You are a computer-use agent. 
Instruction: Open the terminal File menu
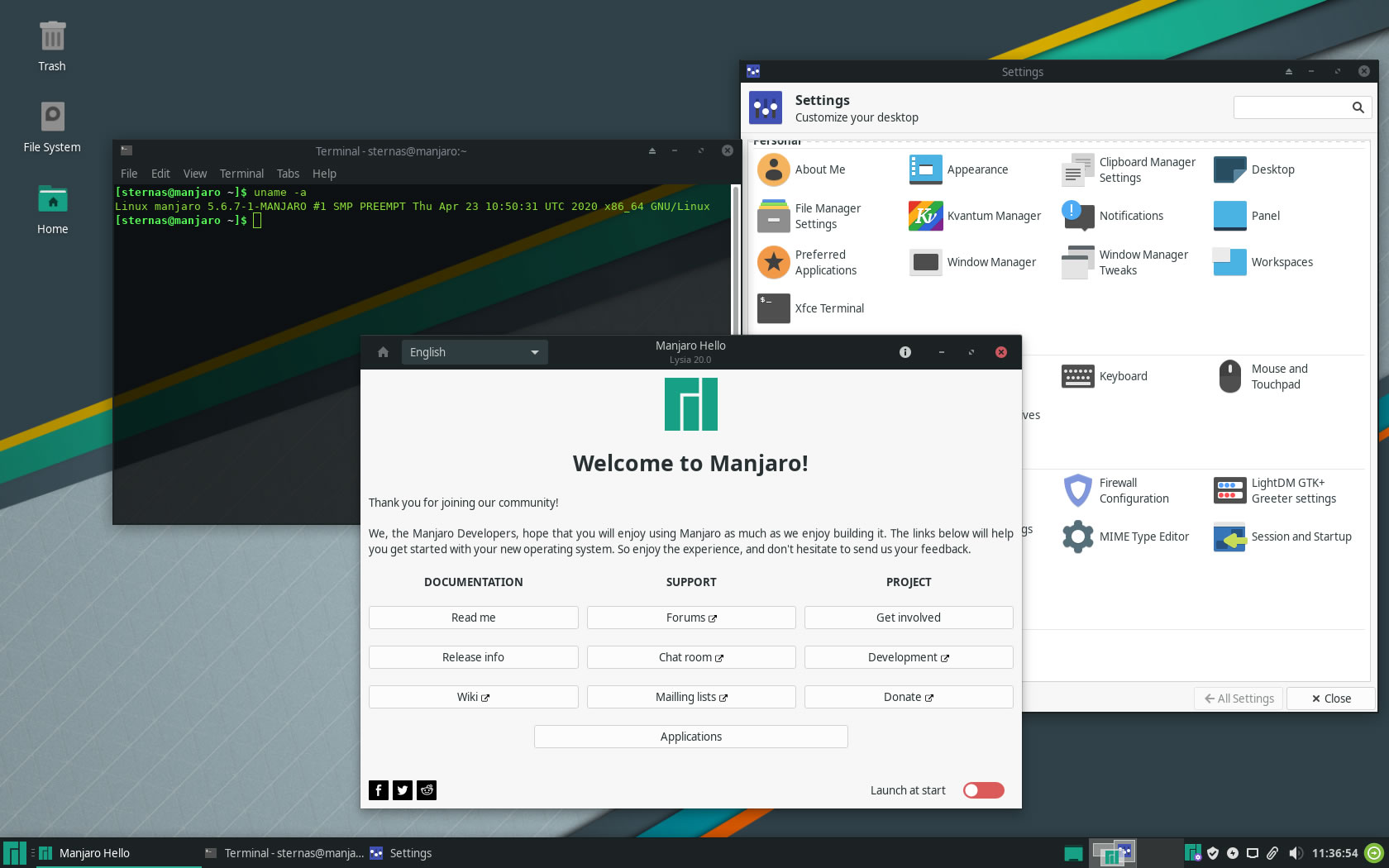[x=129, y=174]
